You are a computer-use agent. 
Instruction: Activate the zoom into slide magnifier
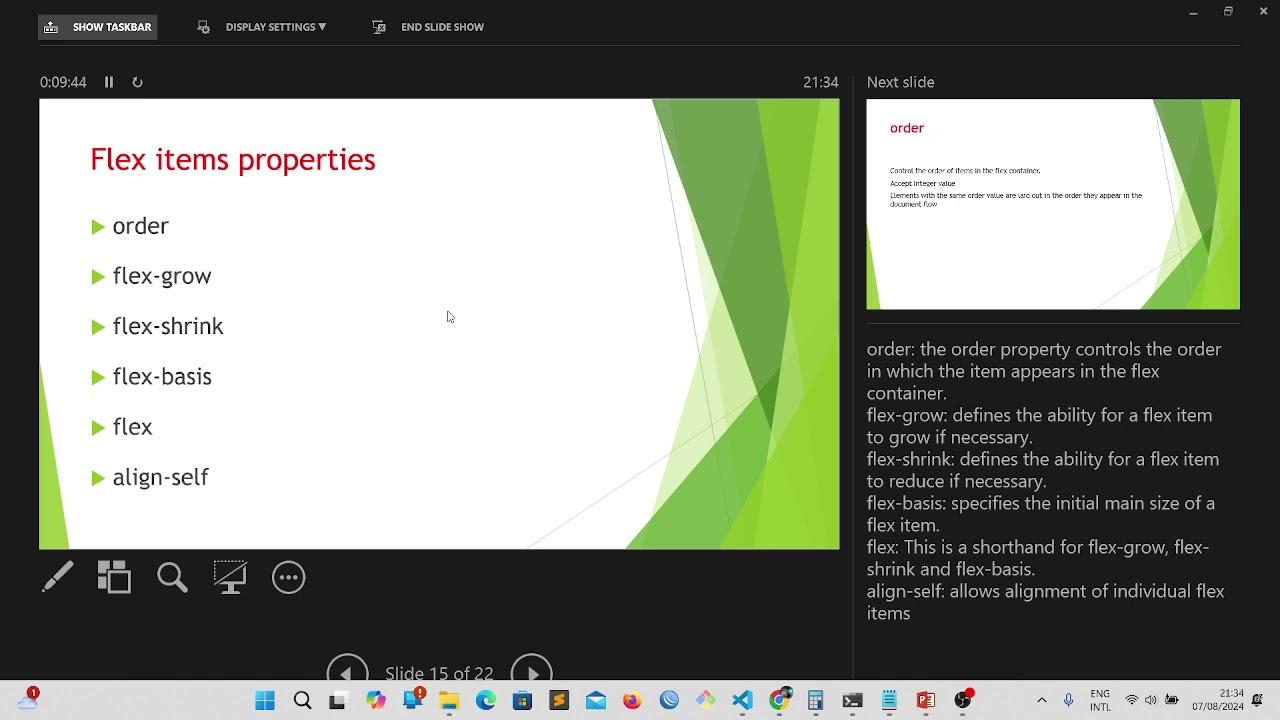[x=172, y=577]
